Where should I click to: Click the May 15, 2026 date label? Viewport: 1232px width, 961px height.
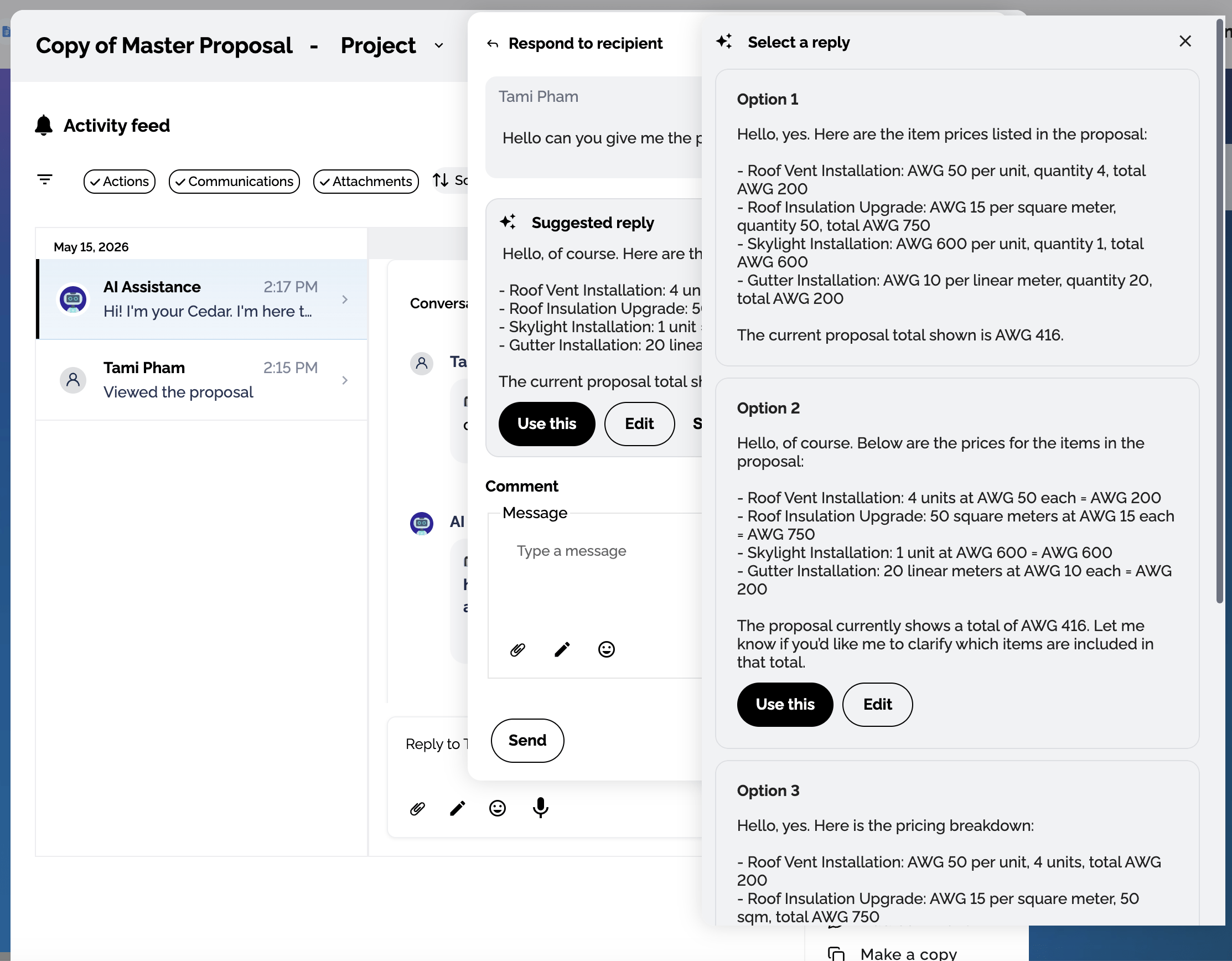click(x=91, y=247)
